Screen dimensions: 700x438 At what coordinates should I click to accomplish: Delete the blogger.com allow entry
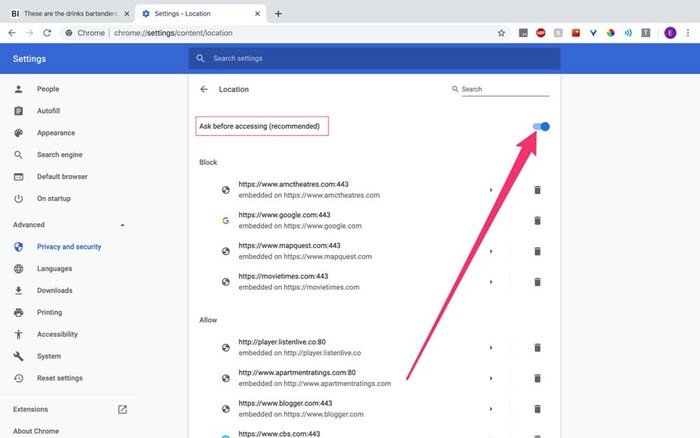[538, 409]
